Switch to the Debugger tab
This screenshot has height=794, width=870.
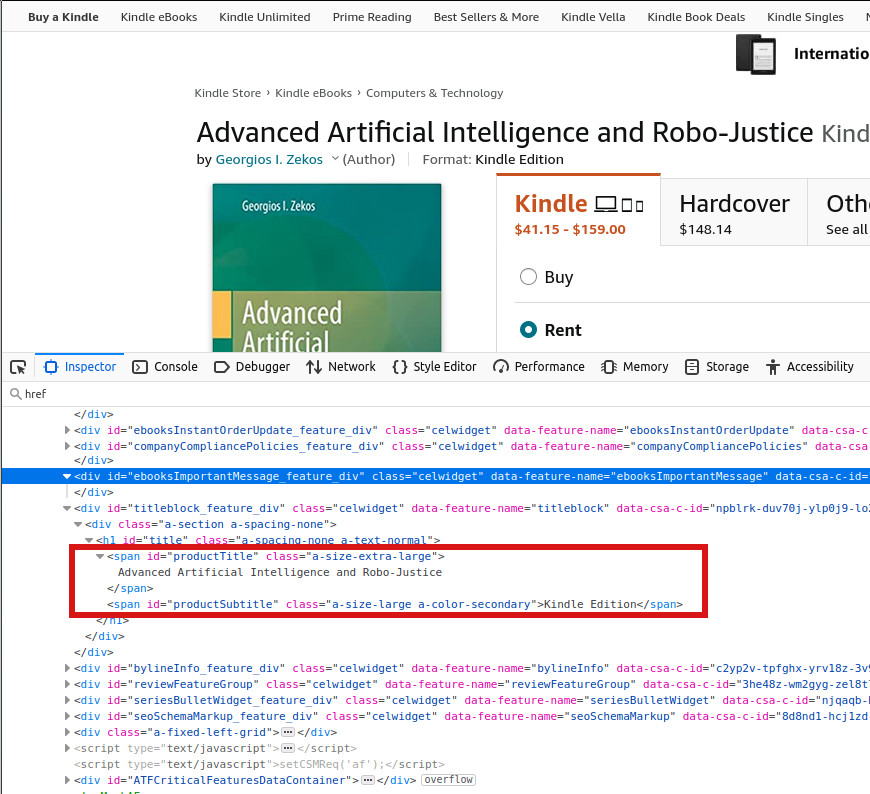tap(252, 367)
